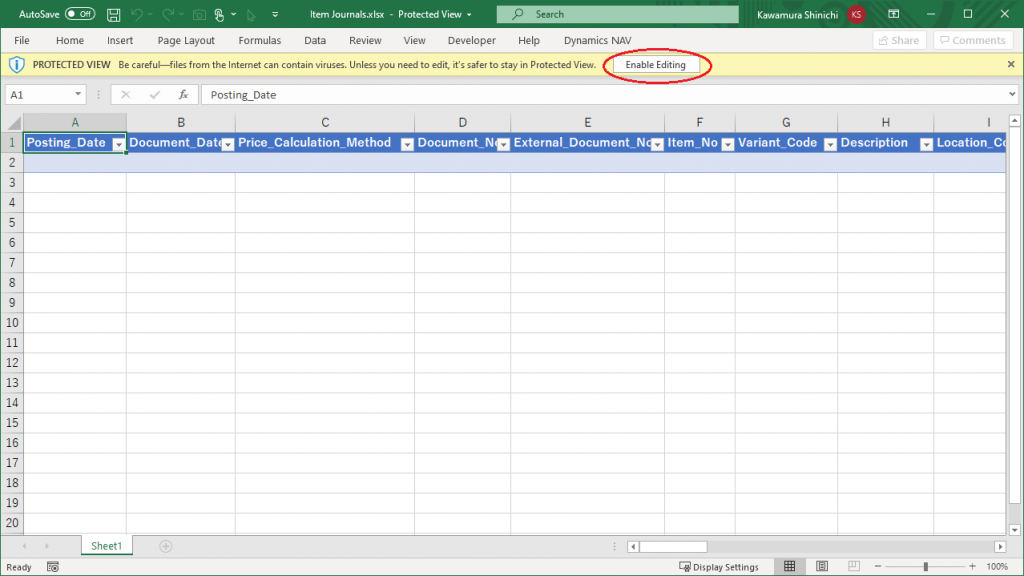This screenshot has width=1024, height=576.
Task: Toggle the AutoSave switch
Action: pos(80,14)
